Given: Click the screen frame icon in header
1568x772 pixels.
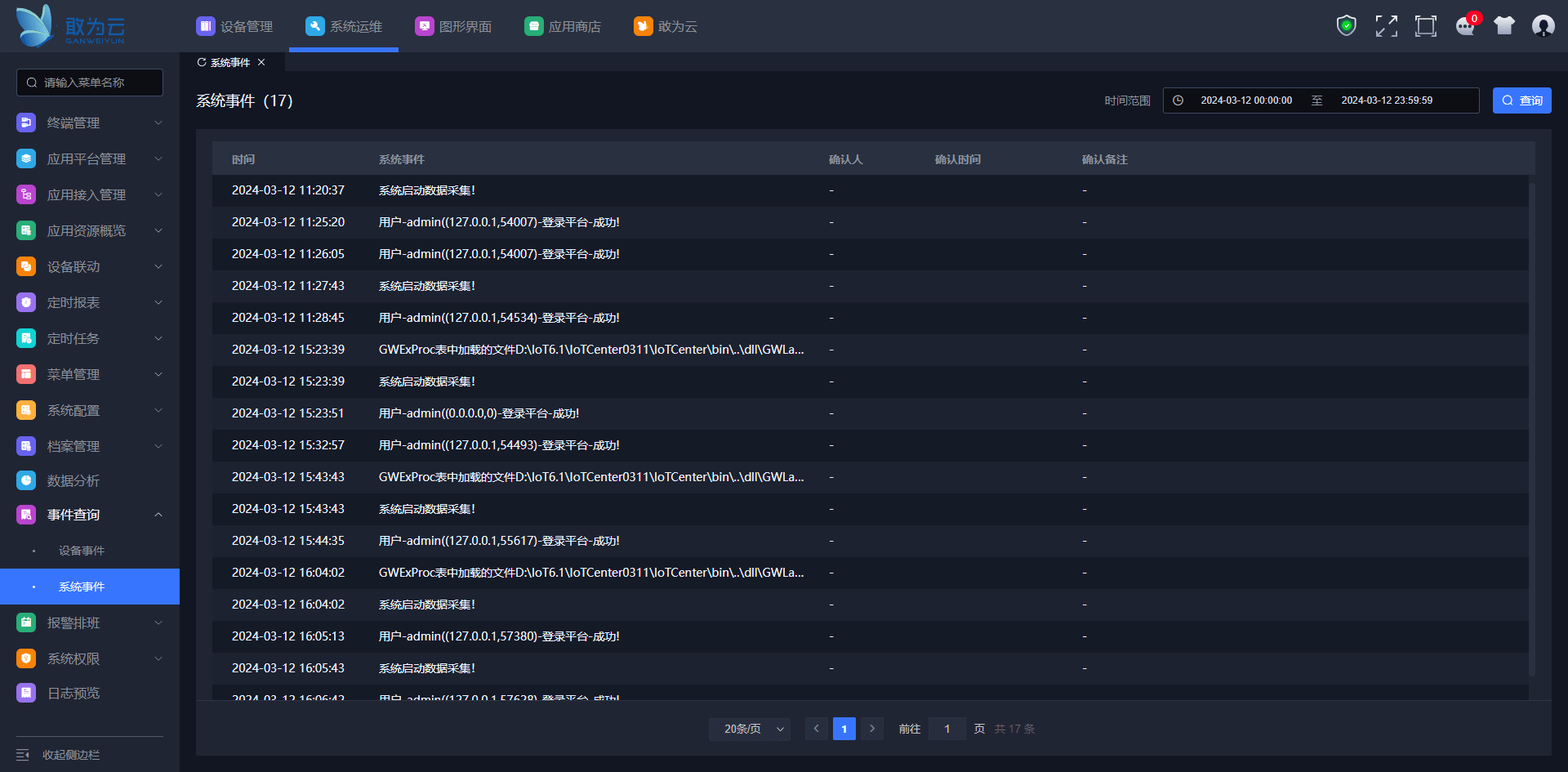Looking at the screenshot, I should point(1425,26).
